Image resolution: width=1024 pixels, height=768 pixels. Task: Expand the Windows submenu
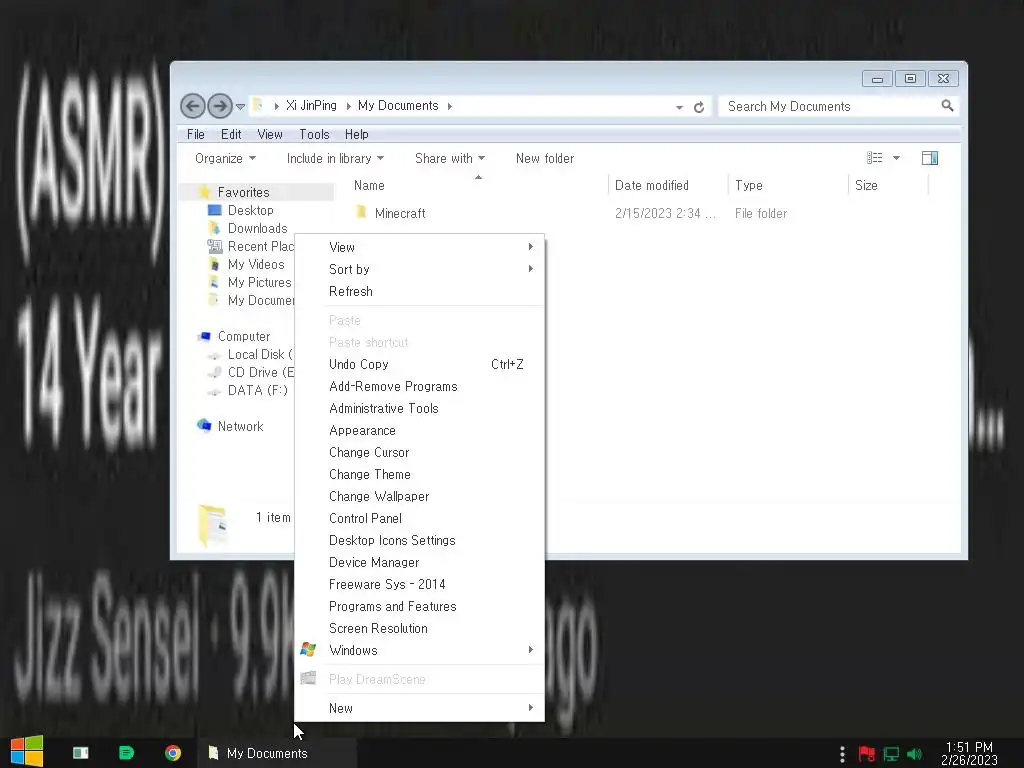419,650
